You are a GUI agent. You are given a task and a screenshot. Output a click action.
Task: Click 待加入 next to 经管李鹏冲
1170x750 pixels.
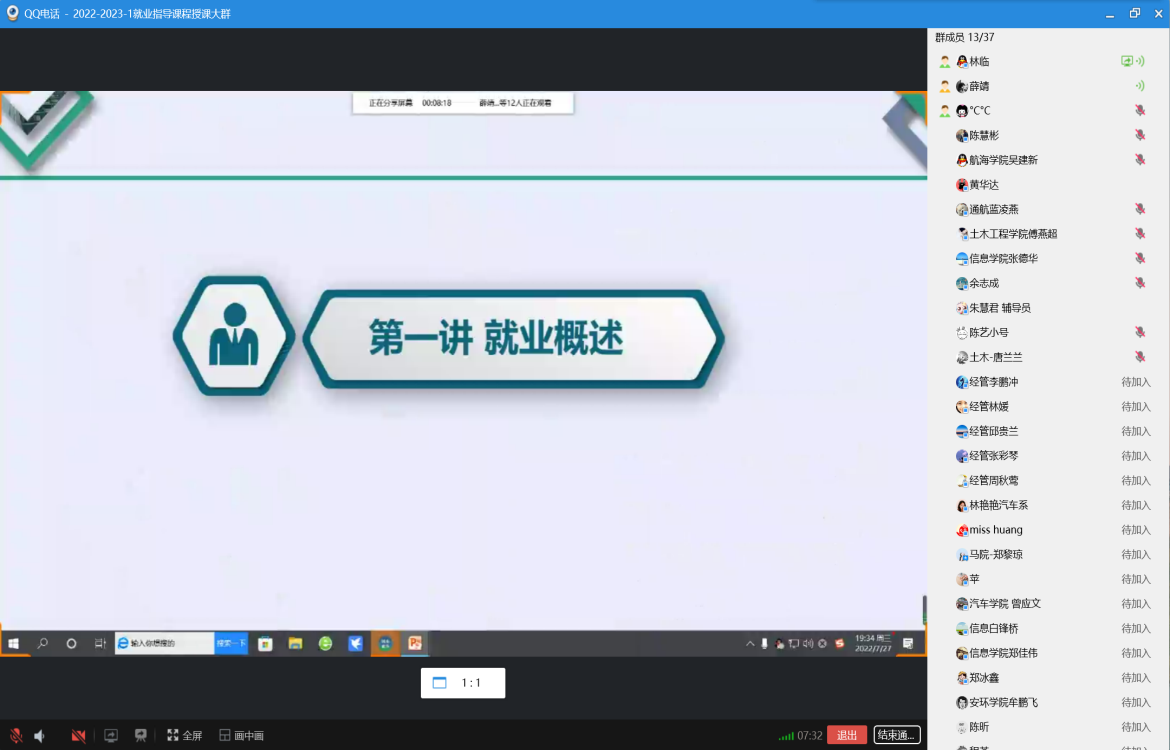(1135, 382)
